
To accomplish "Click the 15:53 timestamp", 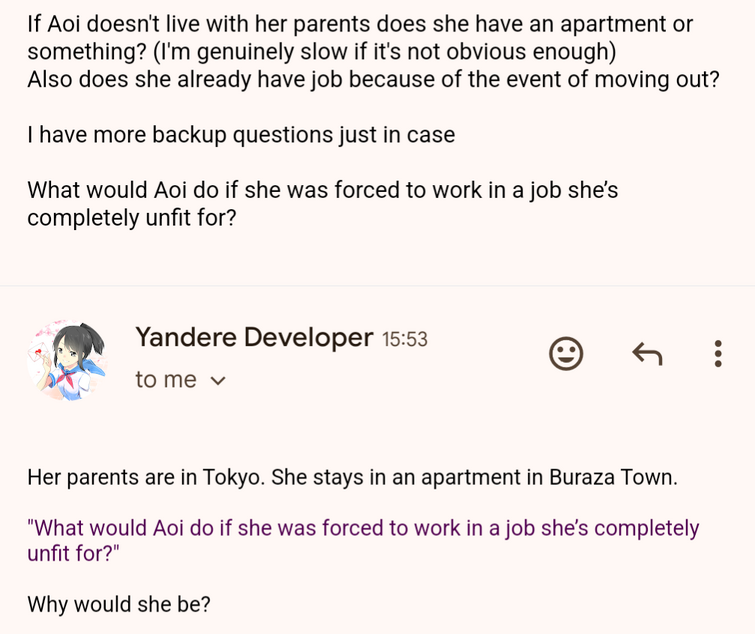I will tap(404, 339).
